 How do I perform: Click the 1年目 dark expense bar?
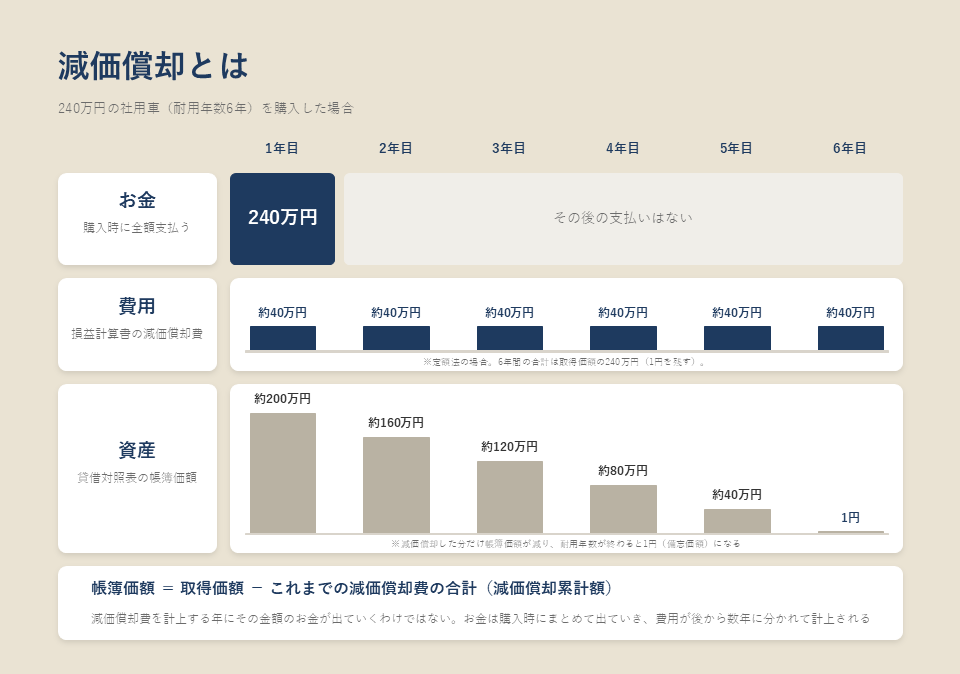point(283,338)
